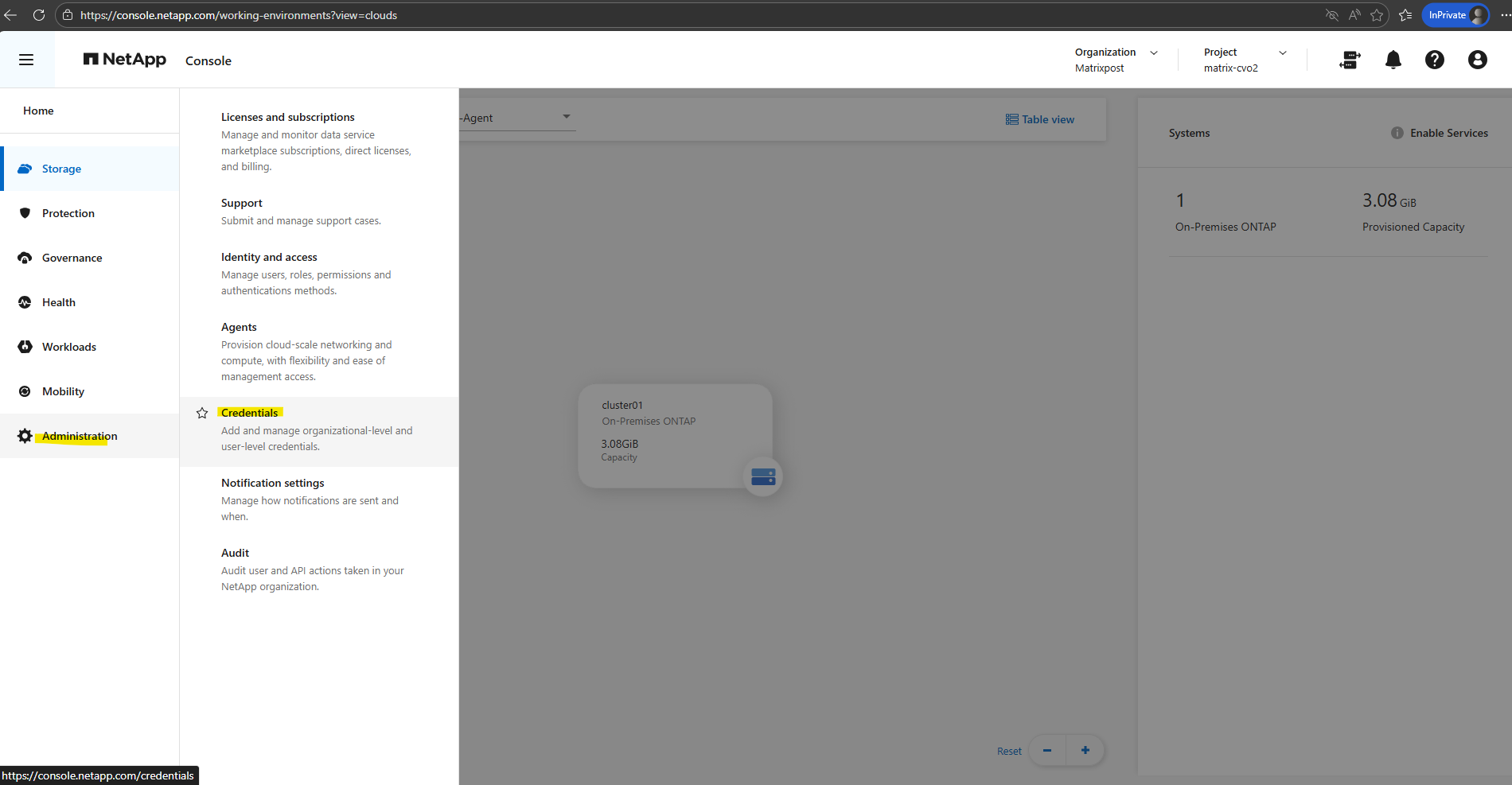Image resolution: width=1512 pixels, height=785 pixels.
Task: Select the cluster01 On-Premises ONTAP card
Action: pos(675,436)
